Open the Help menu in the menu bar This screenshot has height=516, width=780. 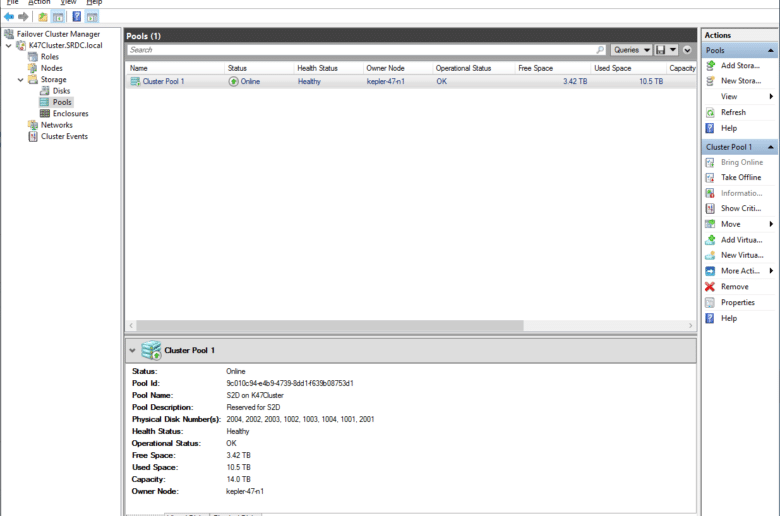click(94, 2)
